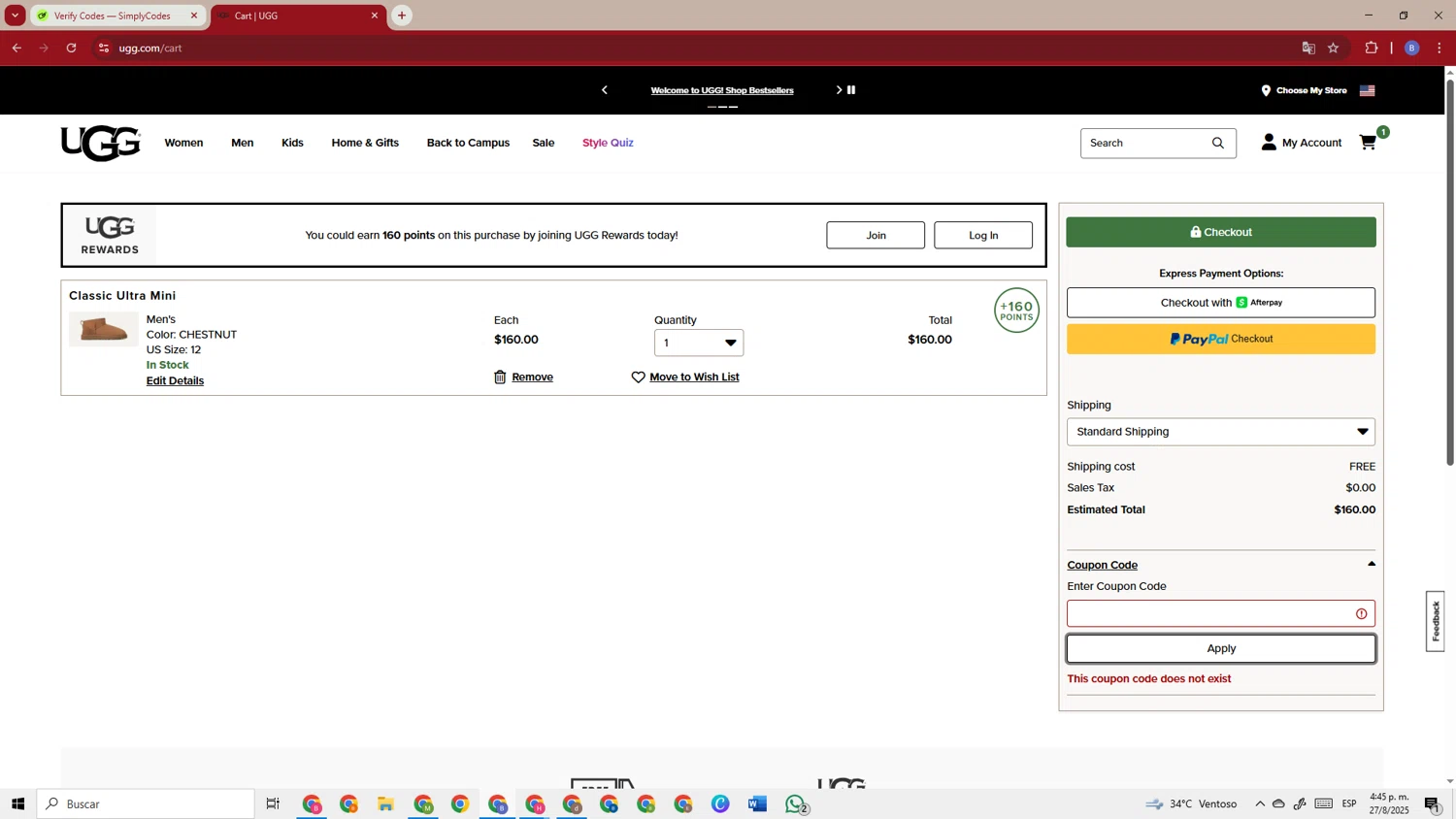This screenshot has width=1456, height=819.
Task: Open the Sale menu
Action: 544,143
